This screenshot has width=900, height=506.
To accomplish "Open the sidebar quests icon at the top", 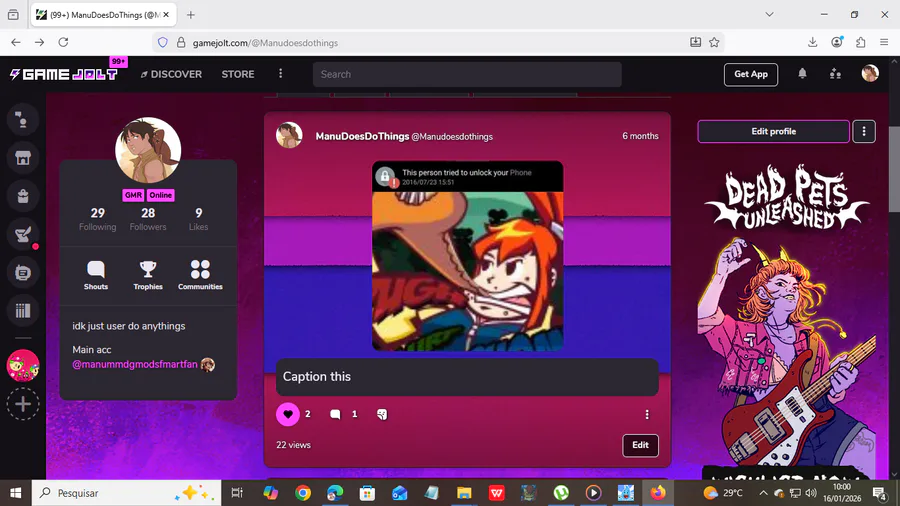I will click(23, 119).
